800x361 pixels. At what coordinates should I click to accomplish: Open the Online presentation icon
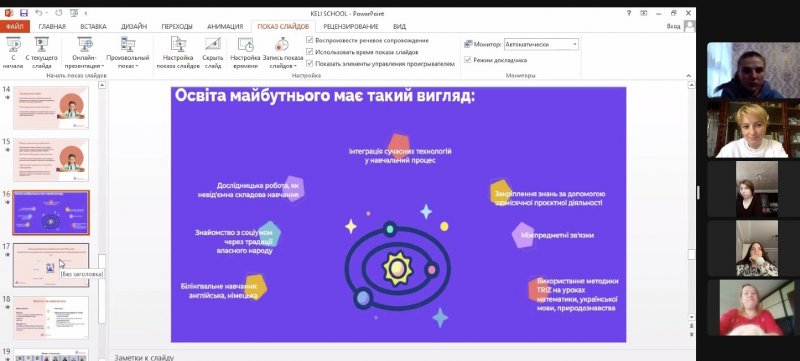pyautogui.click(x=85, y=45)
